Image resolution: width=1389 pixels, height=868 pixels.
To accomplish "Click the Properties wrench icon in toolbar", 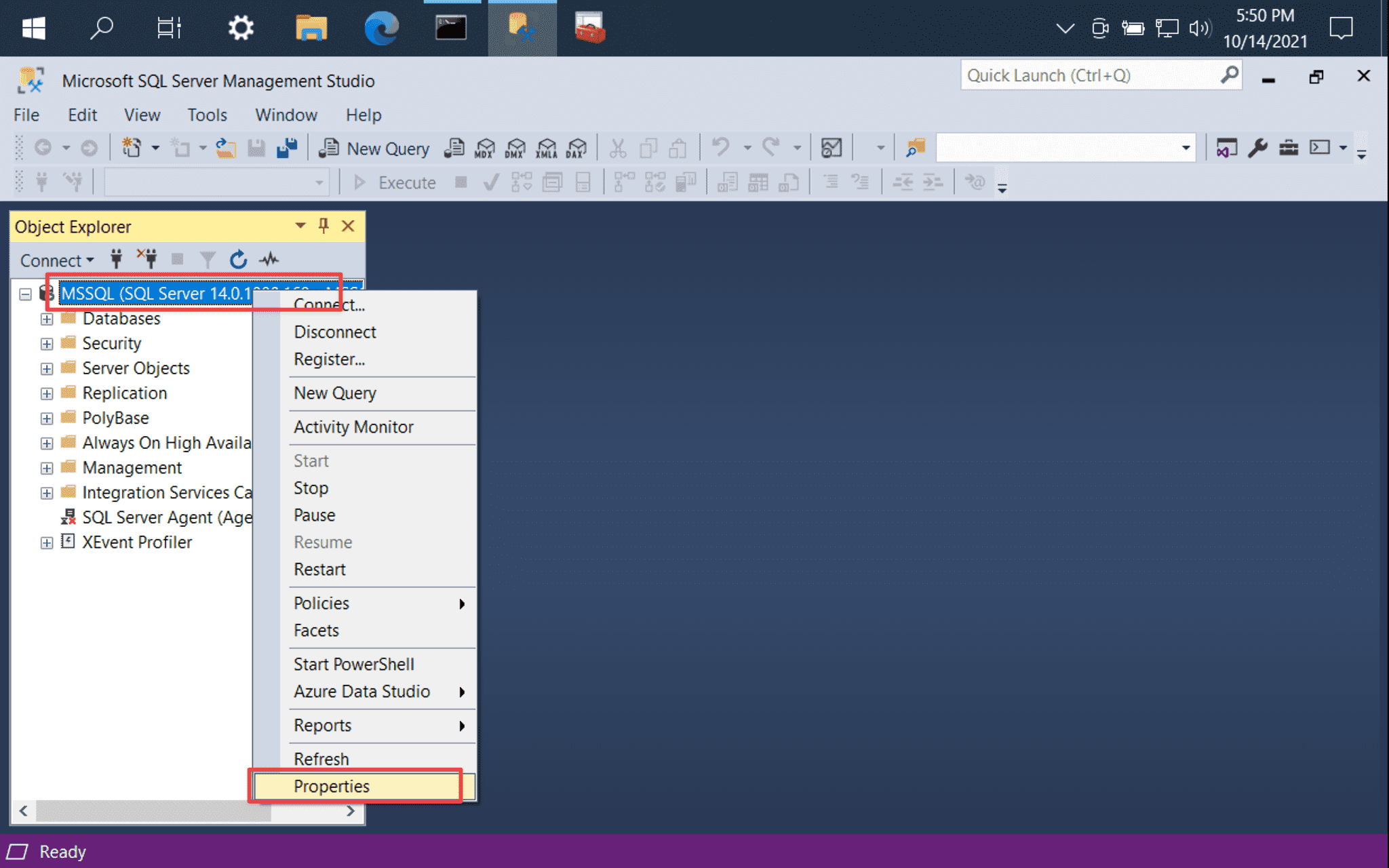I will [x=1257, y=148].
